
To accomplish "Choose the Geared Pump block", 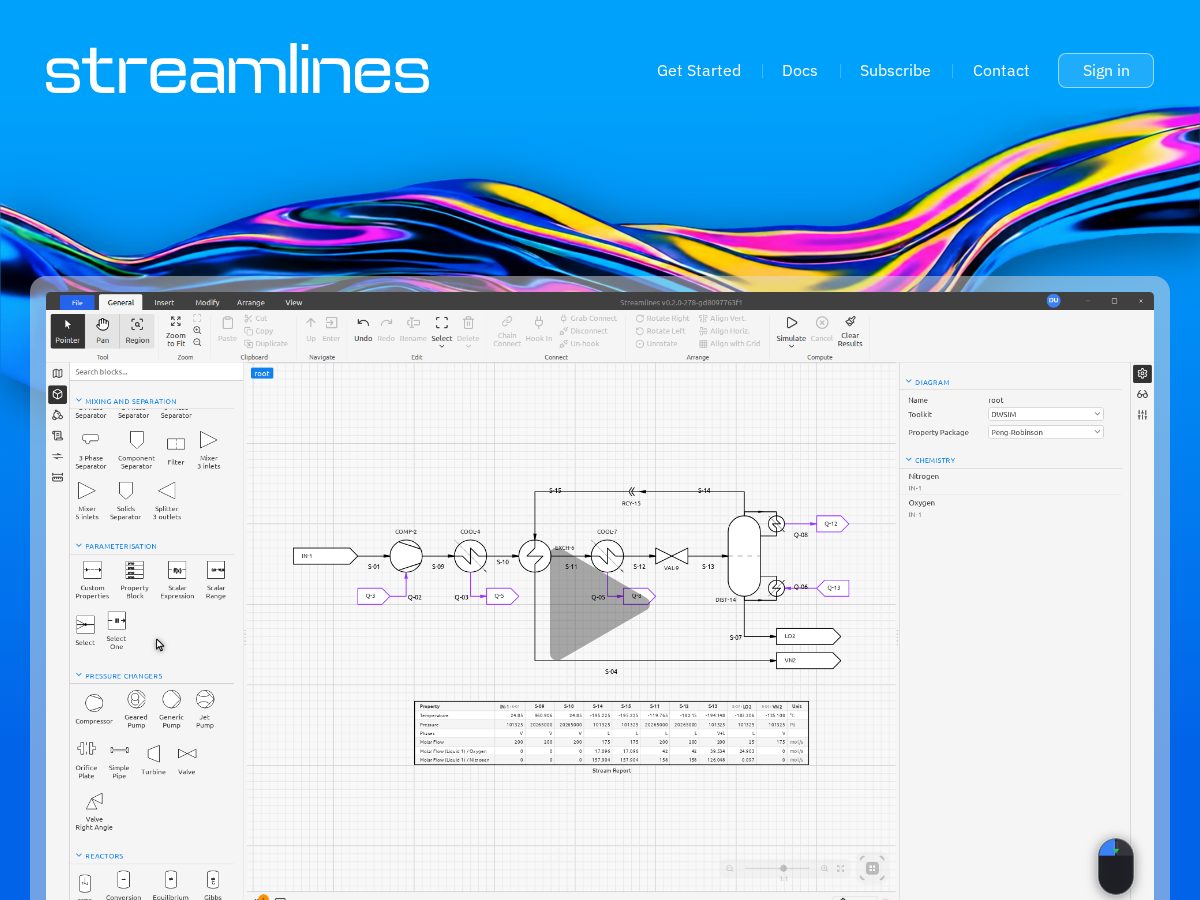I will [x=136, y=707].
